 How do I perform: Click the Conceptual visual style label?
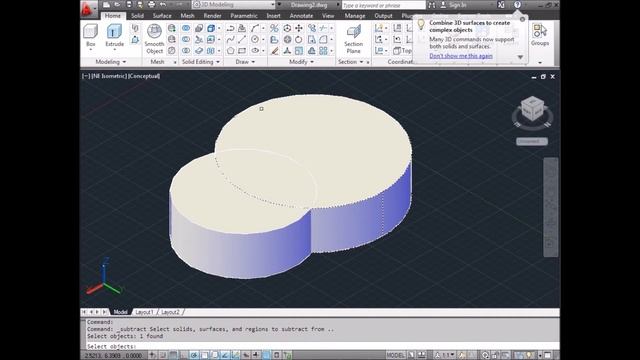coord(144,76)
